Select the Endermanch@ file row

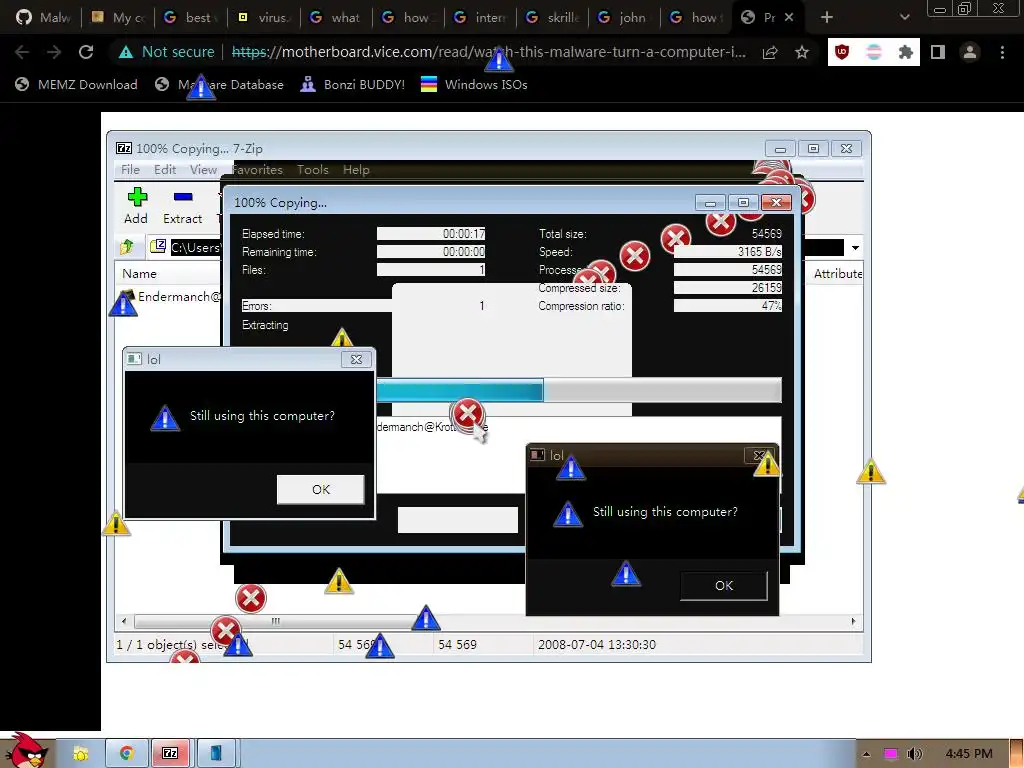[171, 296]
